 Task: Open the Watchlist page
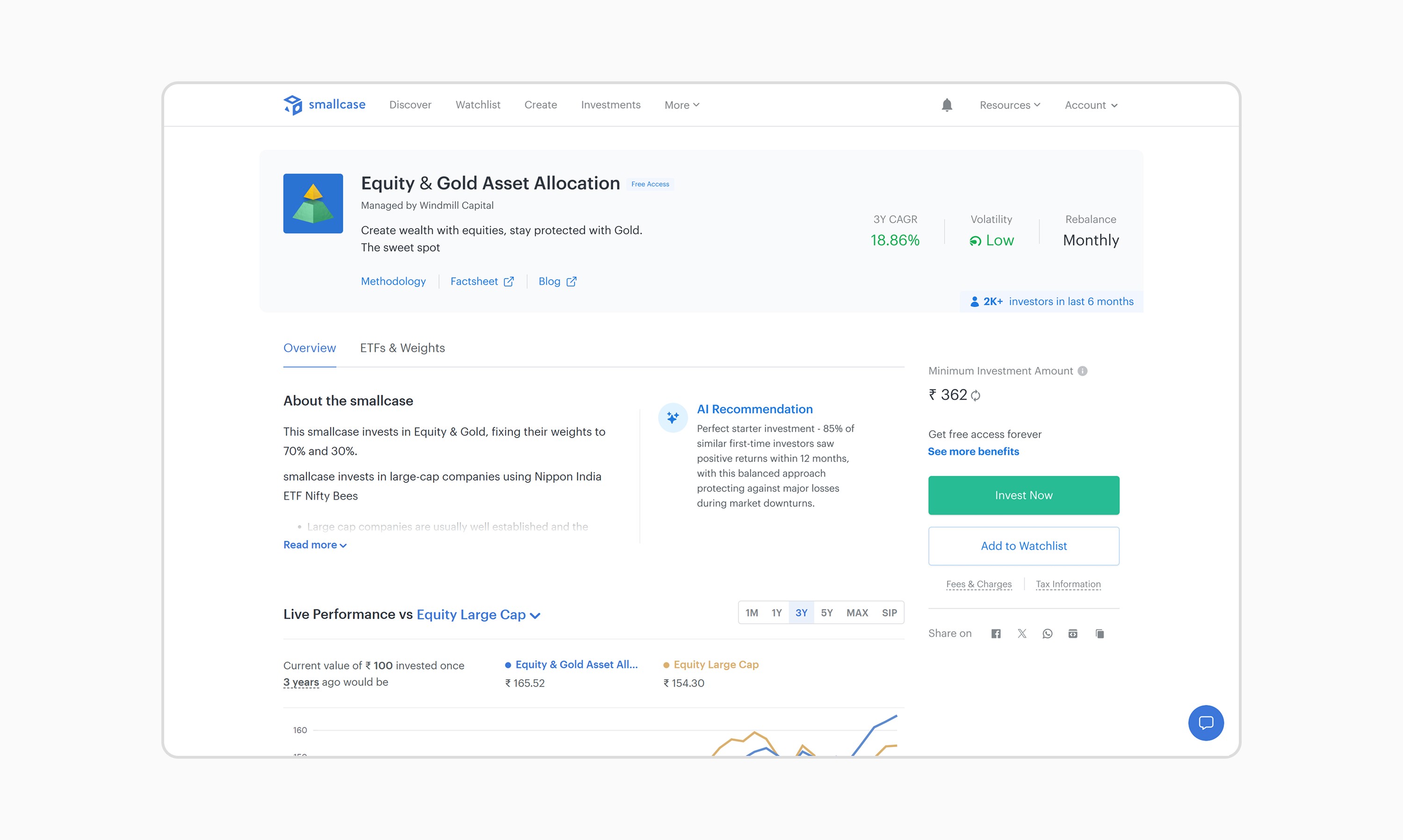(x=478, y=105)
